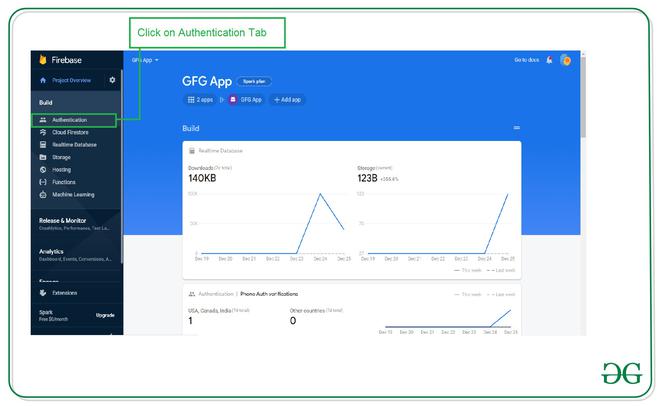Image resolution: width=660 pixels, height=406 pixels.
Task: Click the Phone Auth verifications link
Action: [x=269, y=294]
